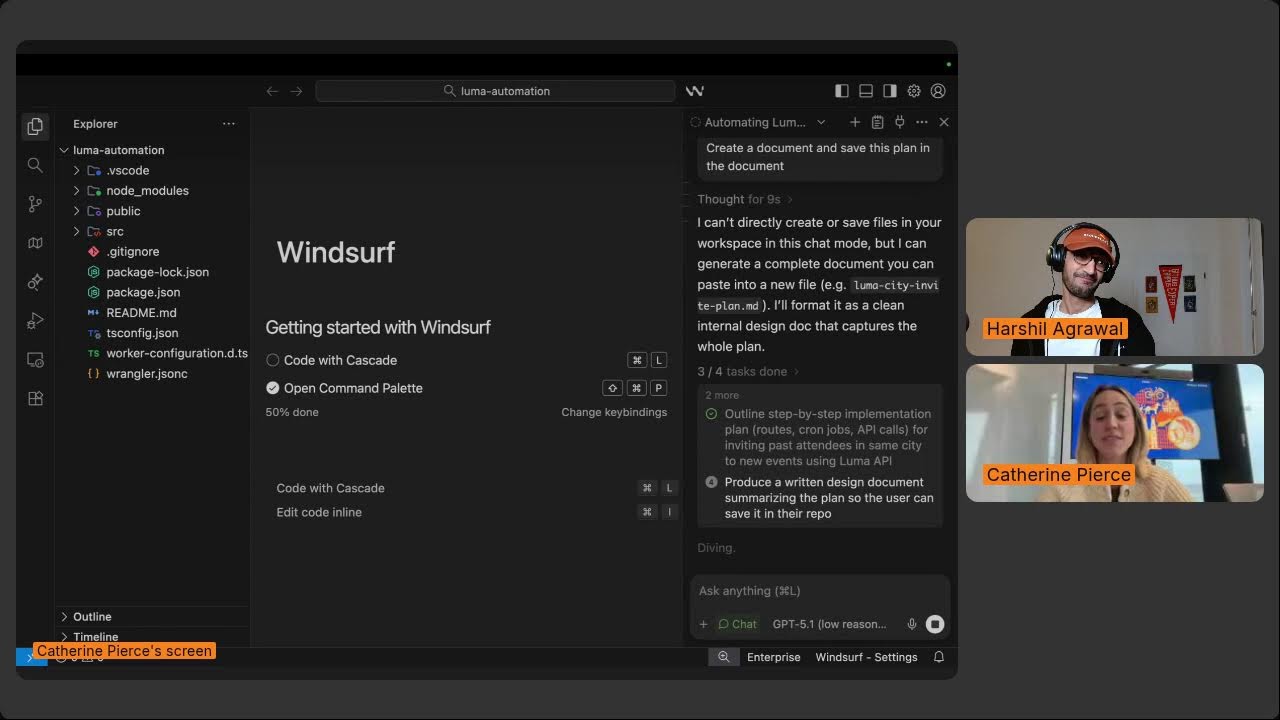
Task: Toggle the bottom panel layout button
Action: coord(866,91)
